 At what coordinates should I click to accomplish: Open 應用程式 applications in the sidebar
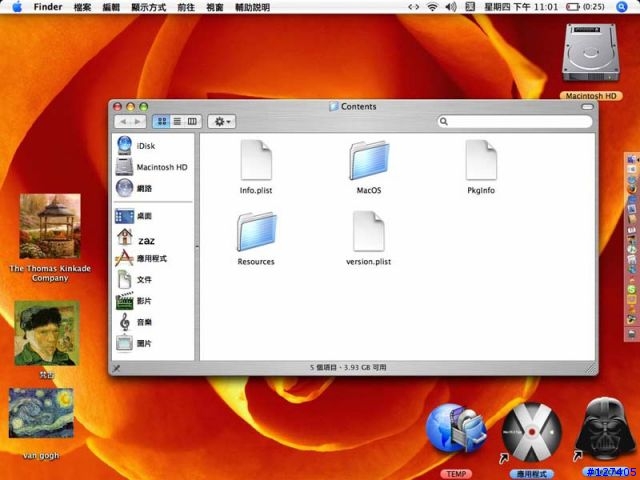(141, 258)
